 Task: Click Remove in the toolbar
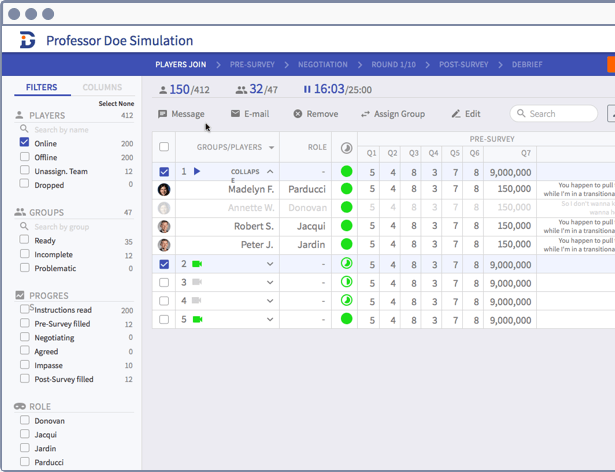coord(315,114)
